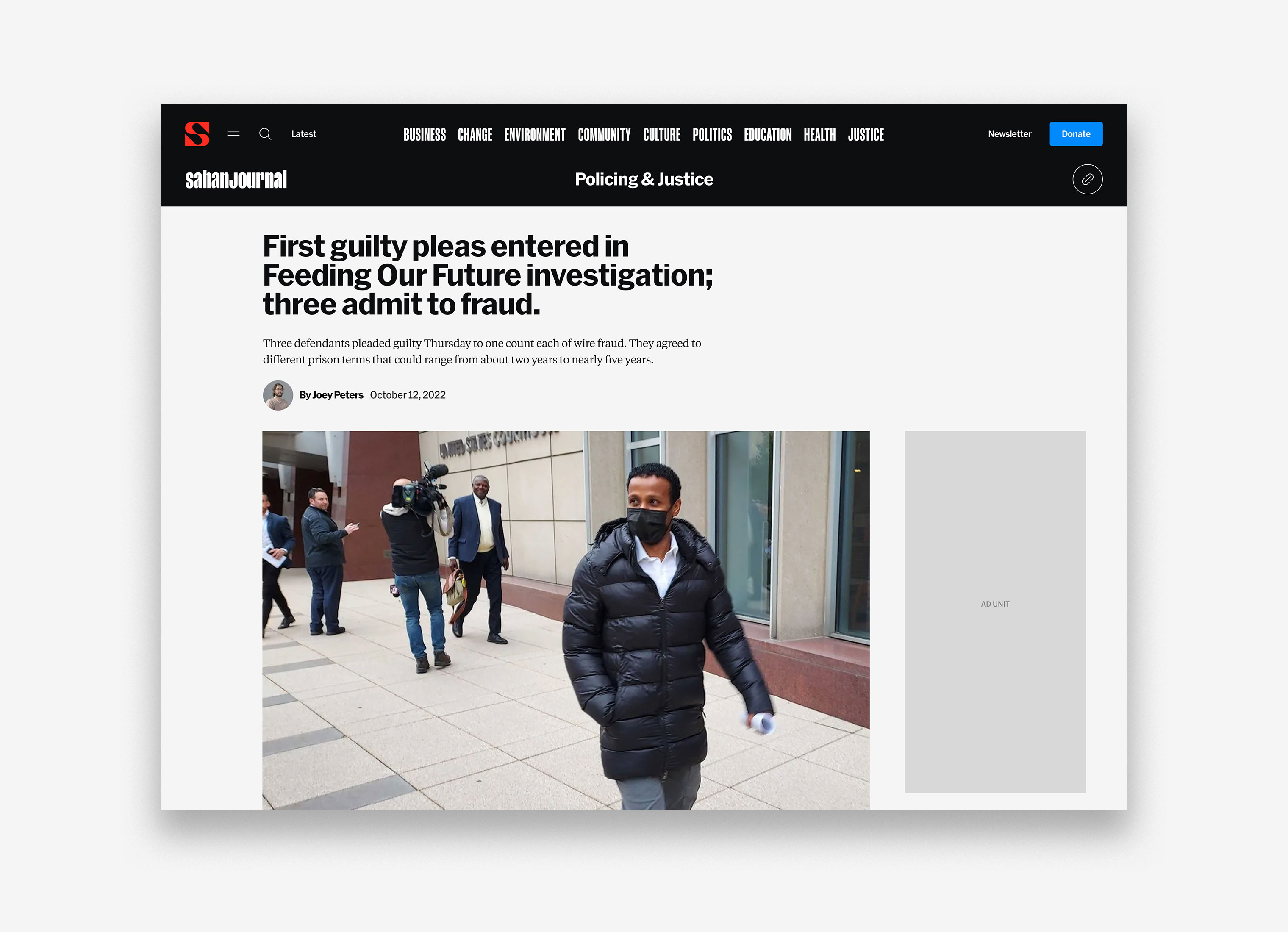This screenshot has width=1288, height=932.
Task: Click the red S logo icon
Action: click(197, 134)
